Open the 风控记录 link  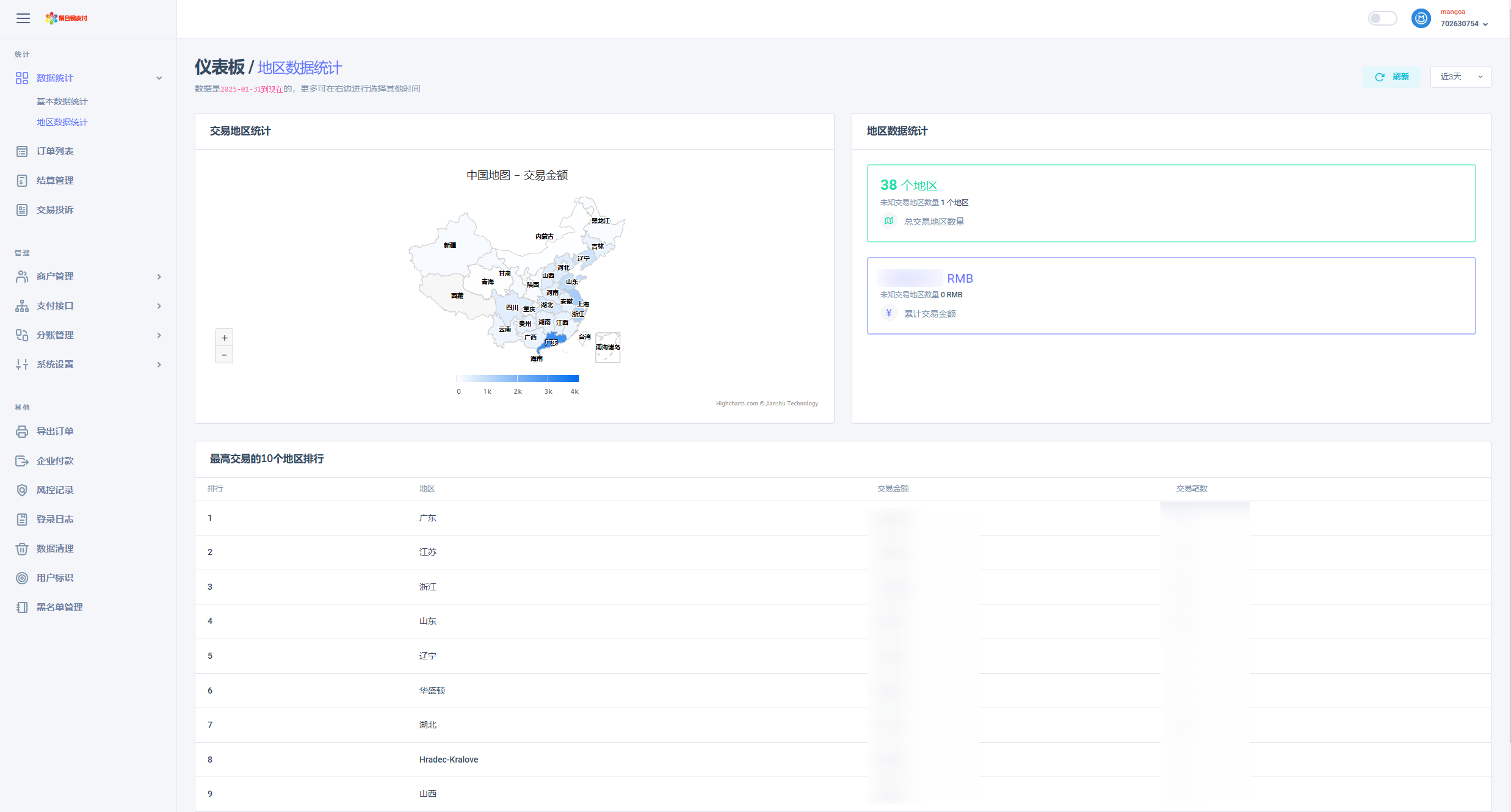pyautogui.click(x=55, y=490)
